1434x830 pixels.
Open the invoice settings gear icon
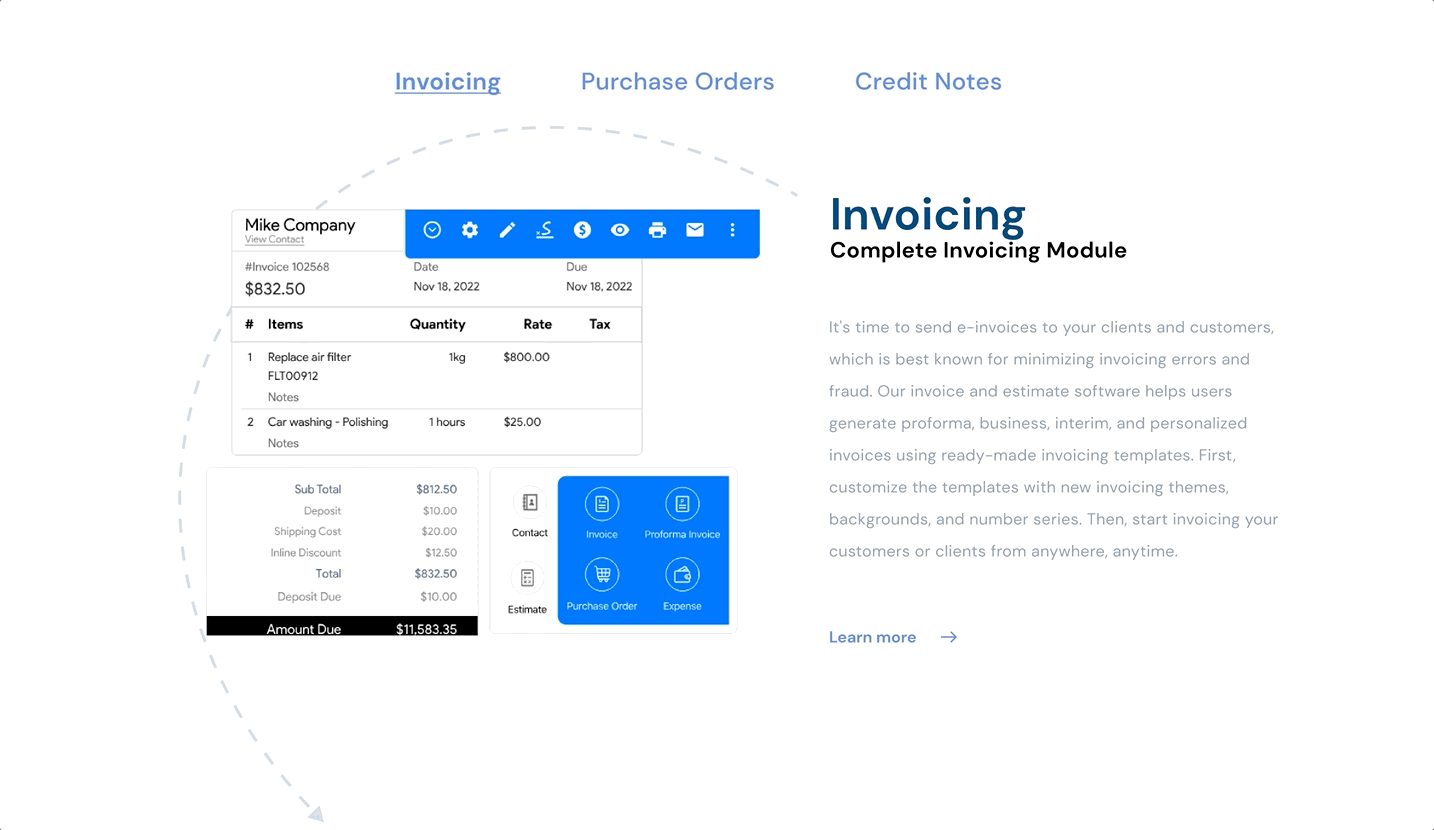coord(469,230)
